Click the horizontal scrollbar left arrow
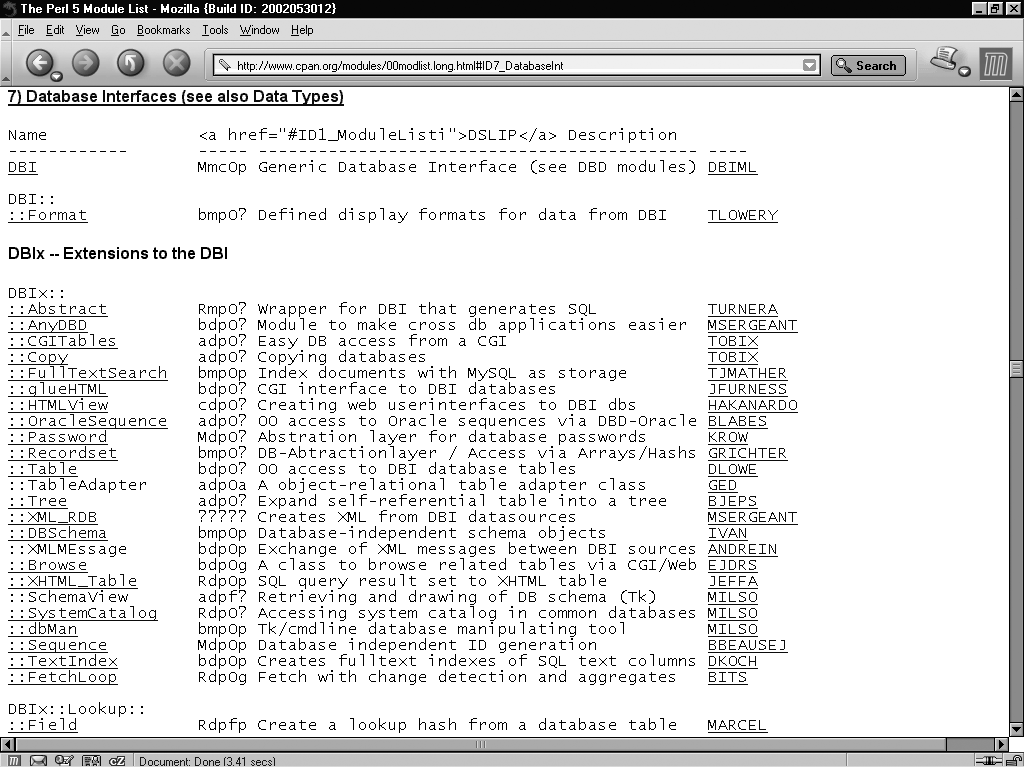Image resolution: width=1024 pixels, height=768 pixels. (x=8, y=744)
